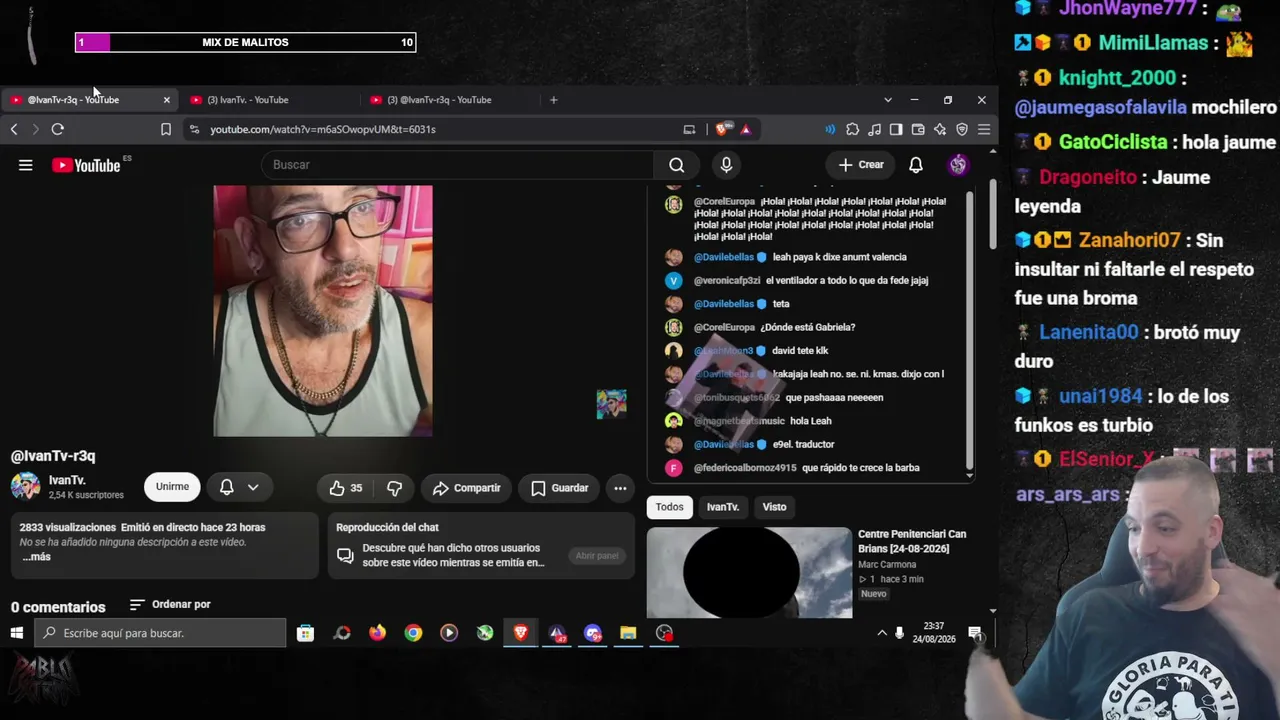Open the Windows action center notification icon
This screenshot has height=720, width=1280.
point(975,633)
